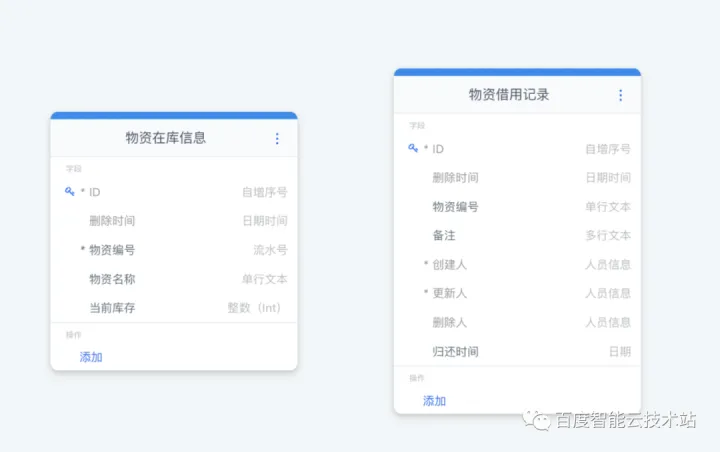The height and width of the screenshot is (452, 720).
Task: Click 添加 in the 物资借用记录 card
Action: pos(434,401)
